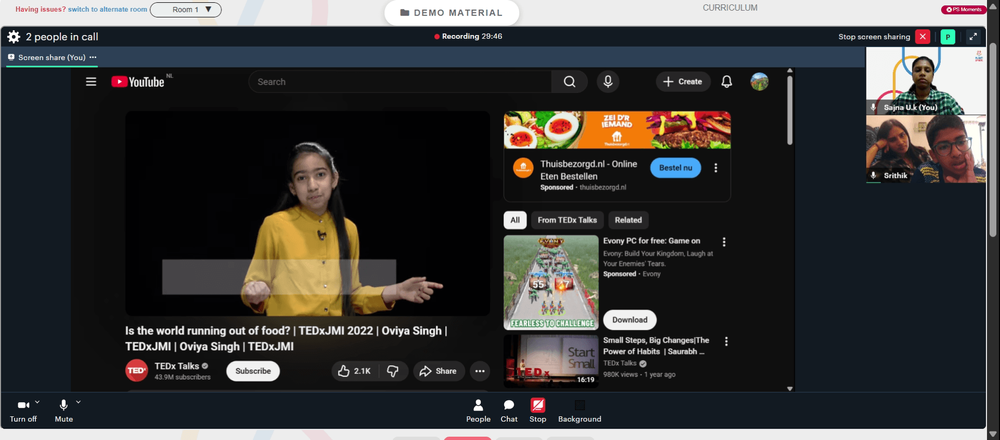Activate voice search microphone icon
Image resolution: width=1000 pixels, height=440 pixels.
tap(608, 82)
